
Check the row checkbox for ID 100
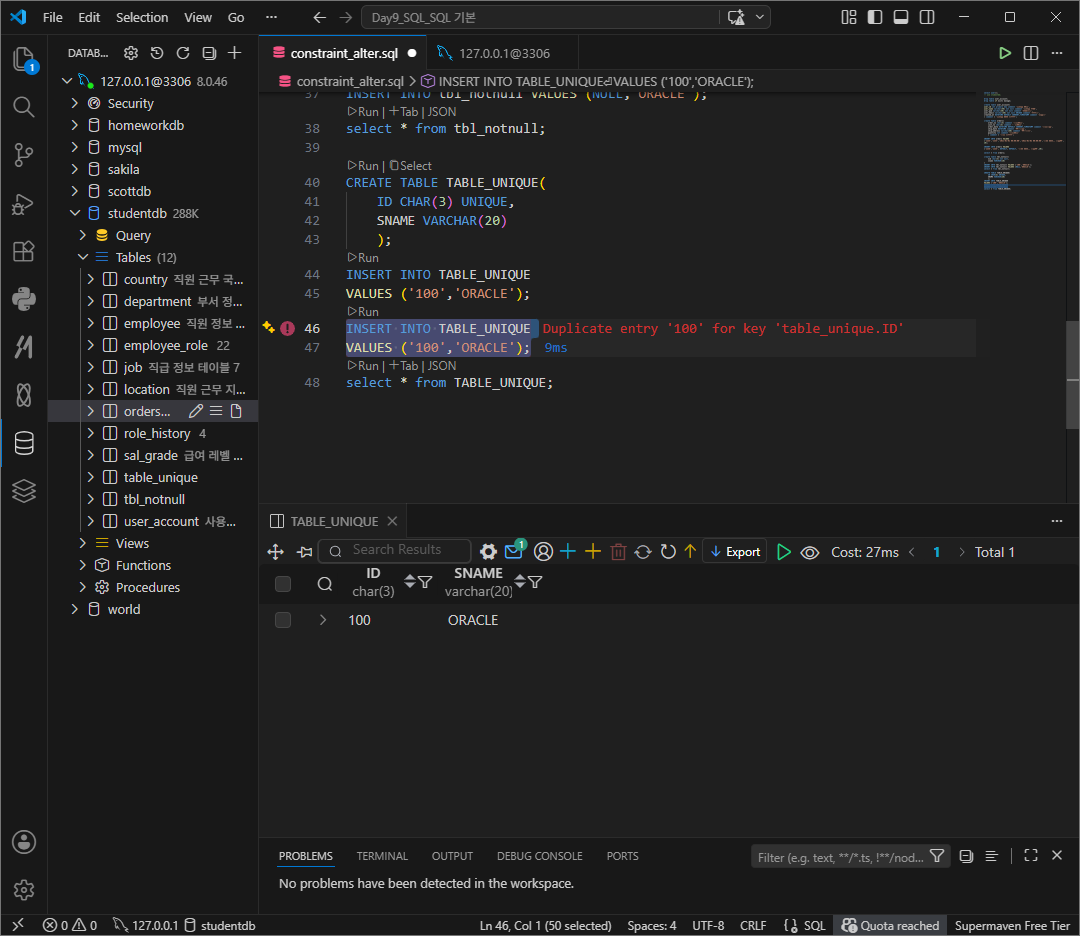click(283, 620)
